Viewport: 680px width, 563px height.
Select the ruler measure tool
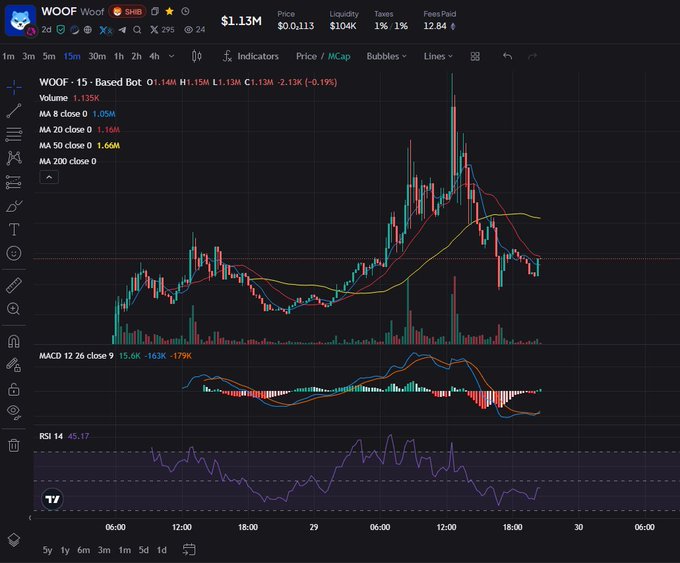(14, 285)
